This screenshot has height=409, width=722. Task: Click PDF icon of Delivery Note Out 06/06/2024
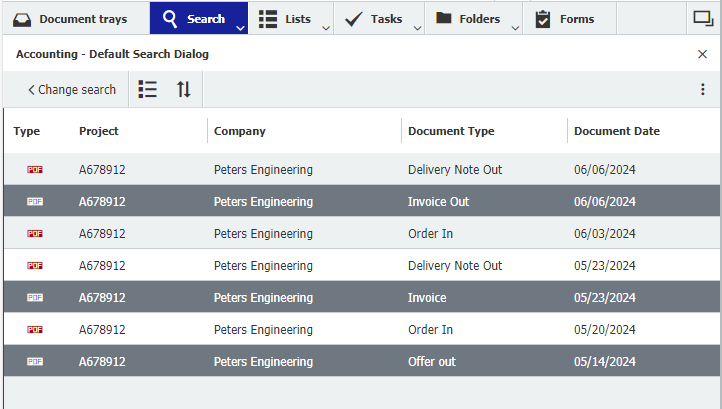pyautogui.click(x=35, y=170)
